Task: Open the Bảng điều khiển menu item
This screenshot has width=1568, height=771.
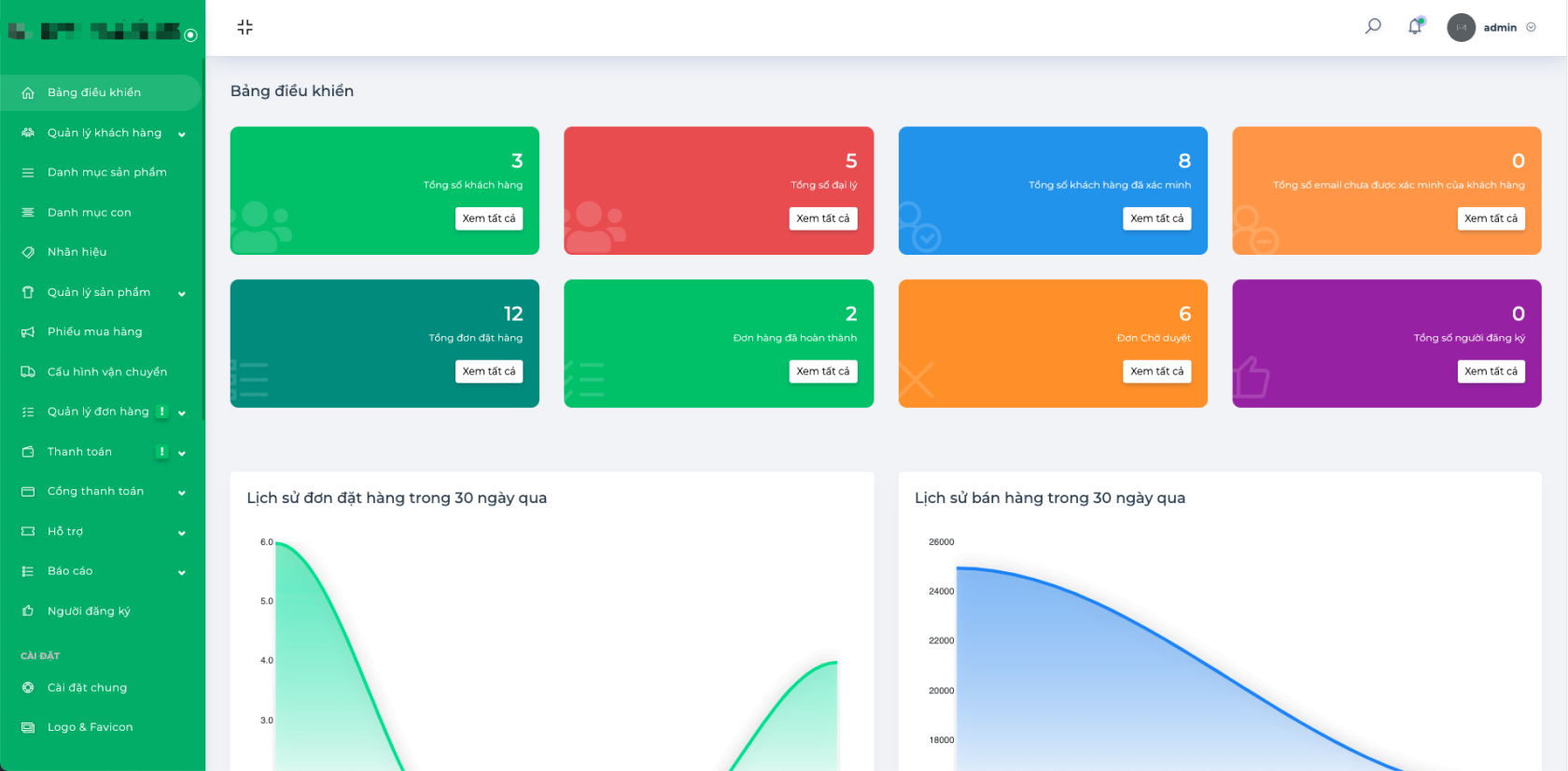Action: coord(101,92)
